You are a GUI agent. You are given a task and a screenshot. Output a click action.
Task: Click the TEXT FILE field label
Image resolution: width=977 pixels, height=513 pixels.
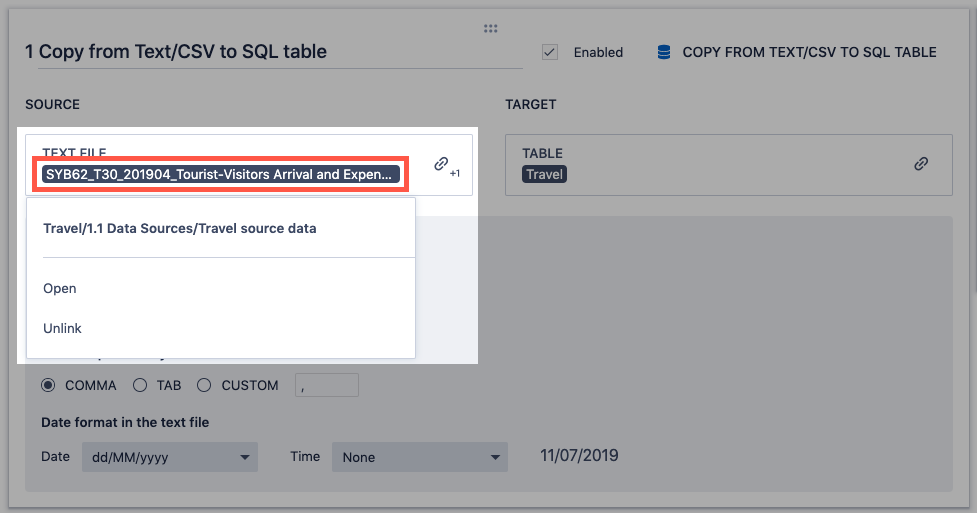pos(74,152)
